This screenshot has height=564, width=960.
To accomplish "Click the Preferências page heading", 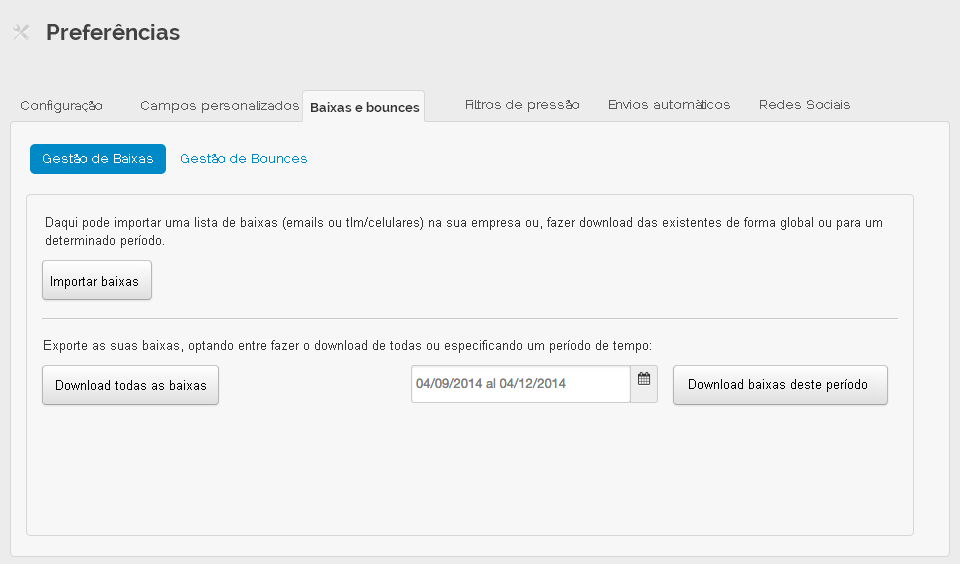I will tap(113, 32).
